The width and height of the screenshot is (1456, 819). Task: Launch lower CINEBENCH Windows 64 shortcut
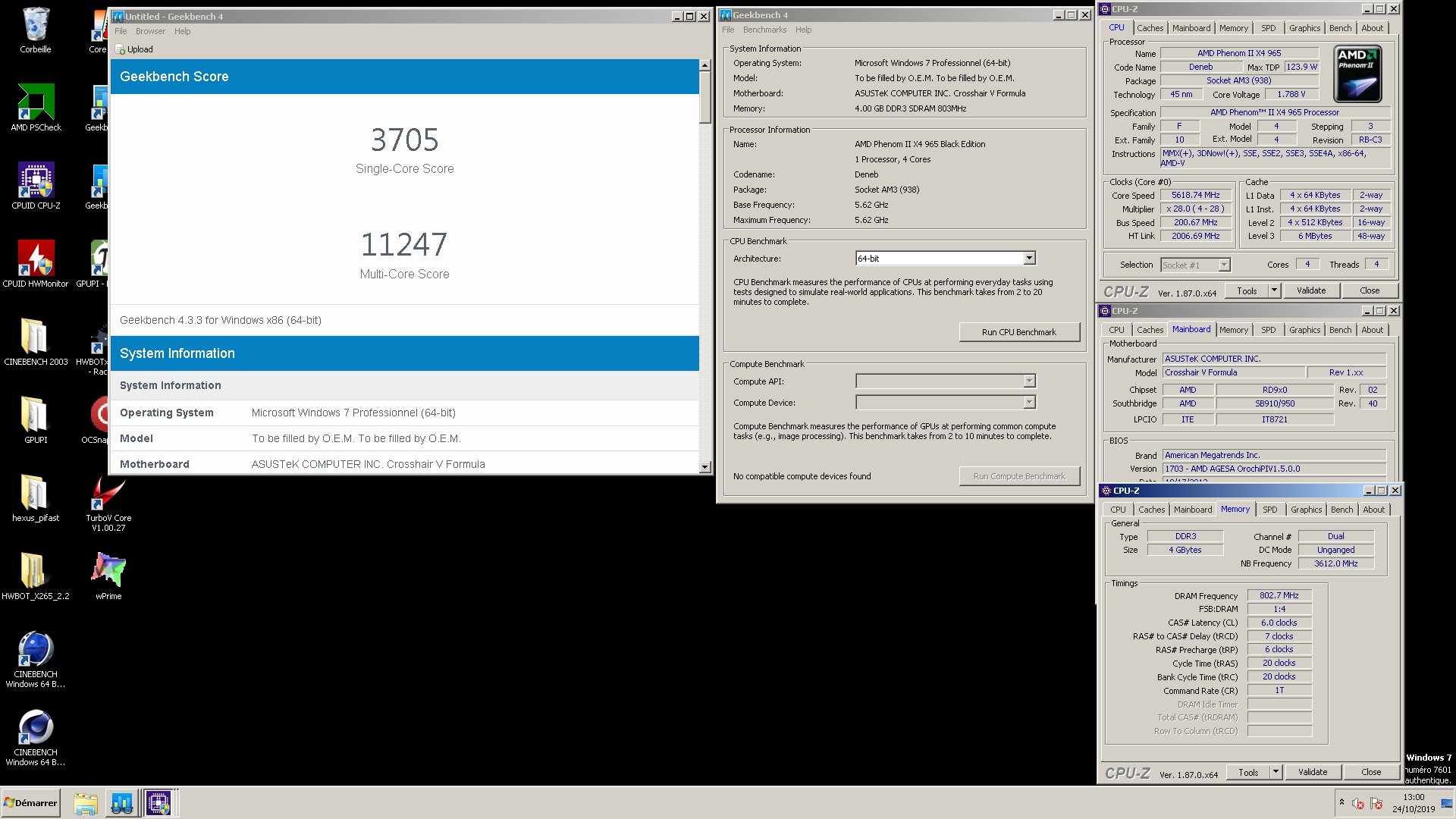pyautogui.click(x=36, y=738)
